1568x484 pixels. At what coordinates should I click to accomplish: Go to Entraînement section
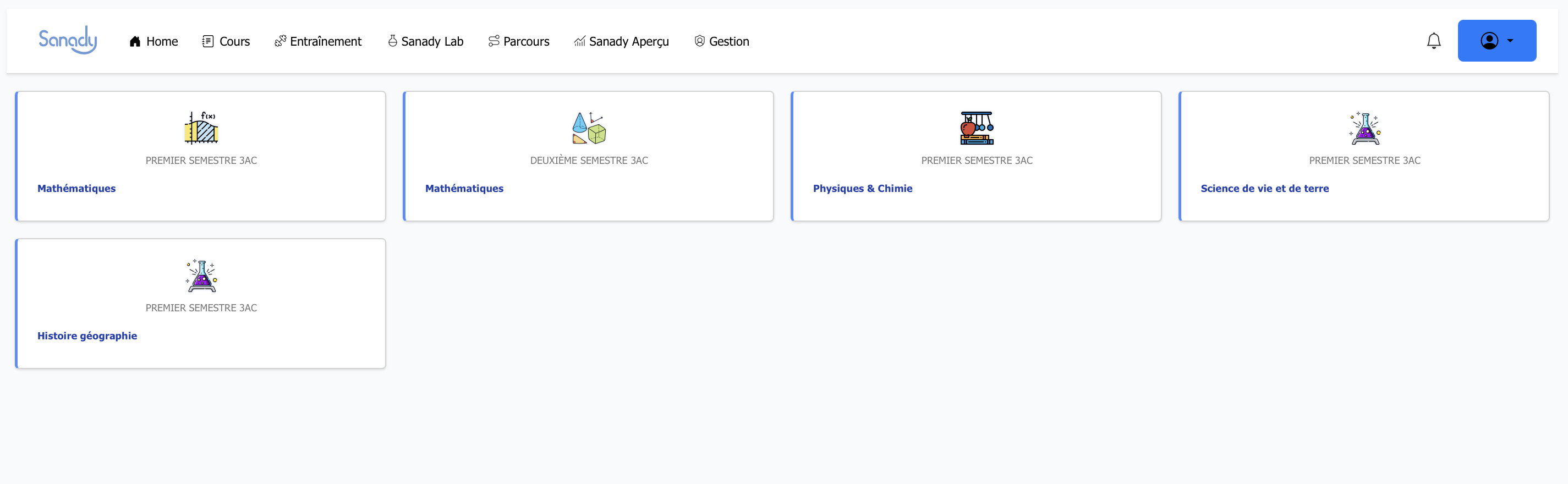(x=318, y=41)
